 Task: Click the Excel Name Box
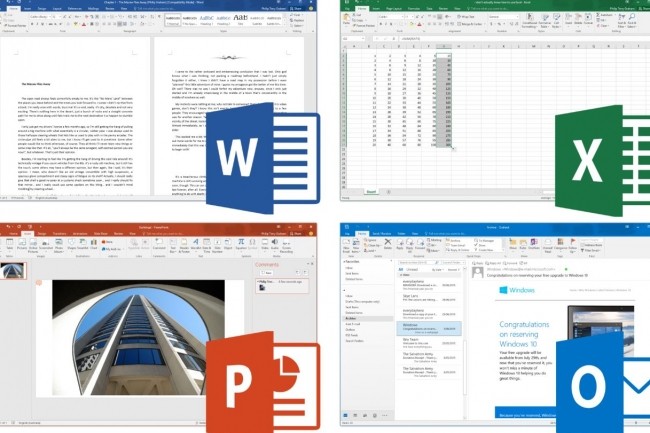(x=353, y=39)
